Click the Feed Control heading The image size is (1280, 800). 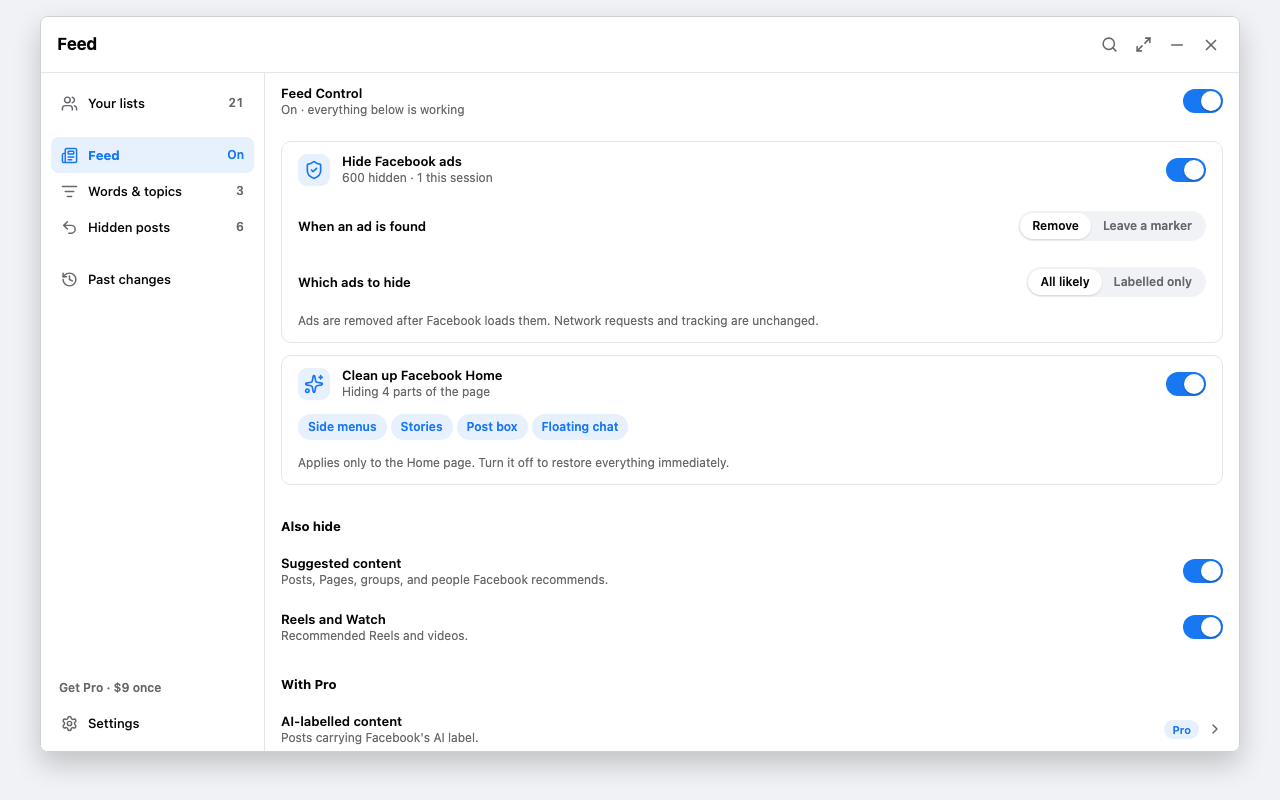pyautogui.click(x=322, y=93)
